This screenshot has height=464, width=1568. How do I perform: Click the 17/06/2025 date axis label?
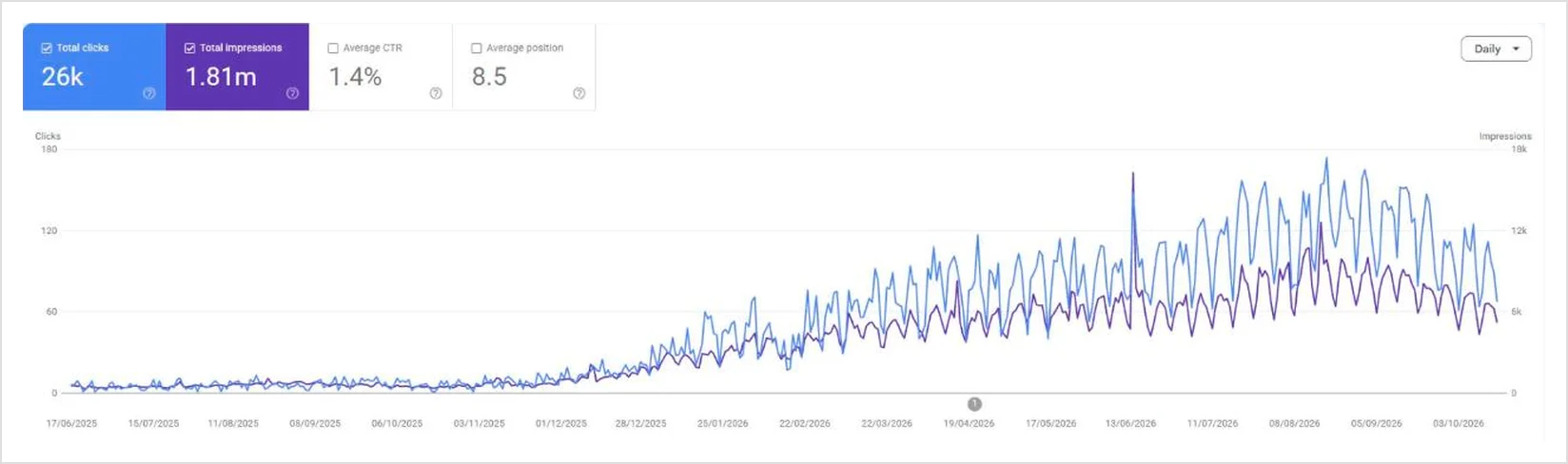coord(72,424)
